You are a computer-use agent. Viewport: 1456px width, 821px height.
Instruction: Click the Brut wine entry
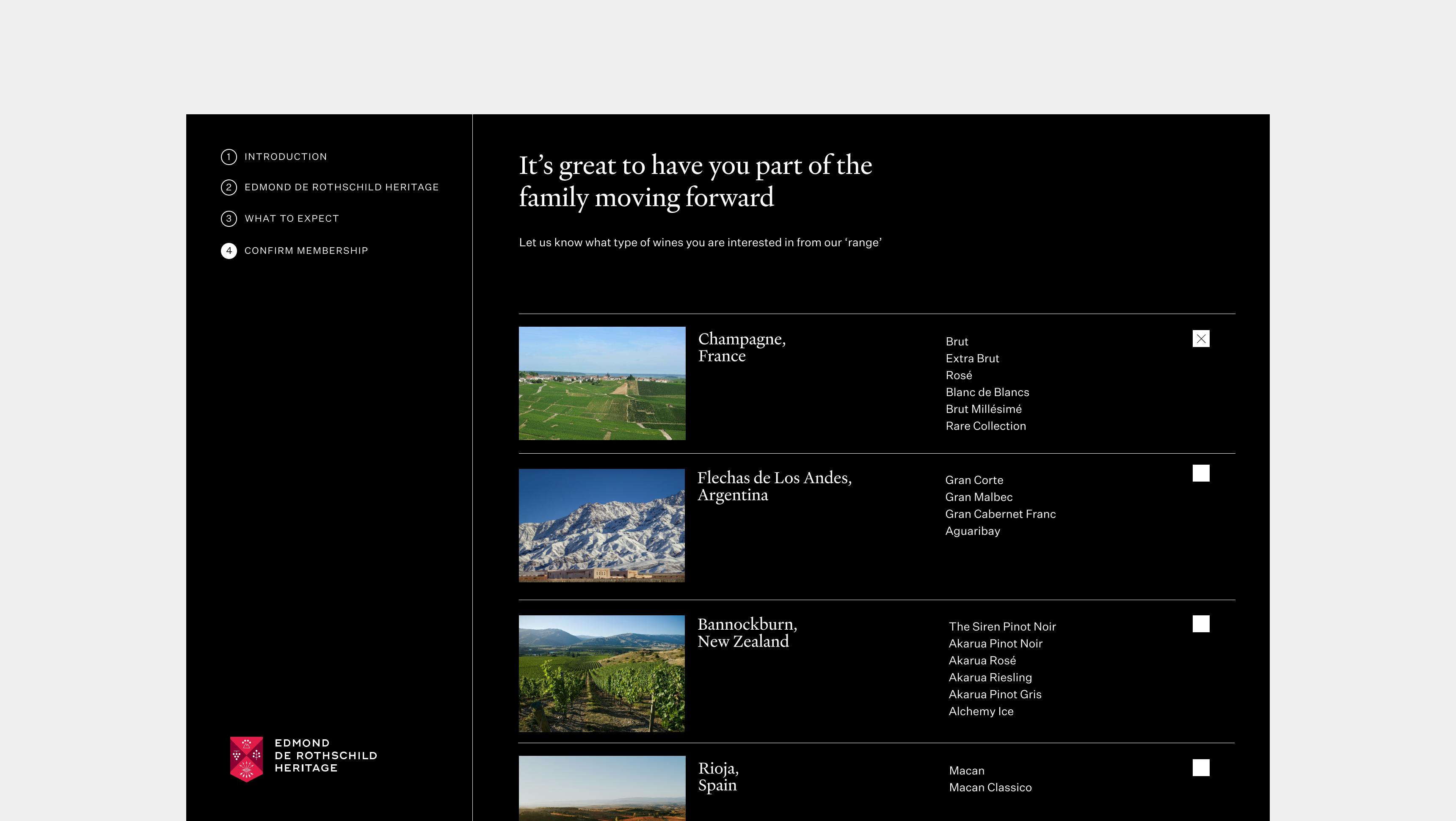pyautogui.click(x=957, y=341)
